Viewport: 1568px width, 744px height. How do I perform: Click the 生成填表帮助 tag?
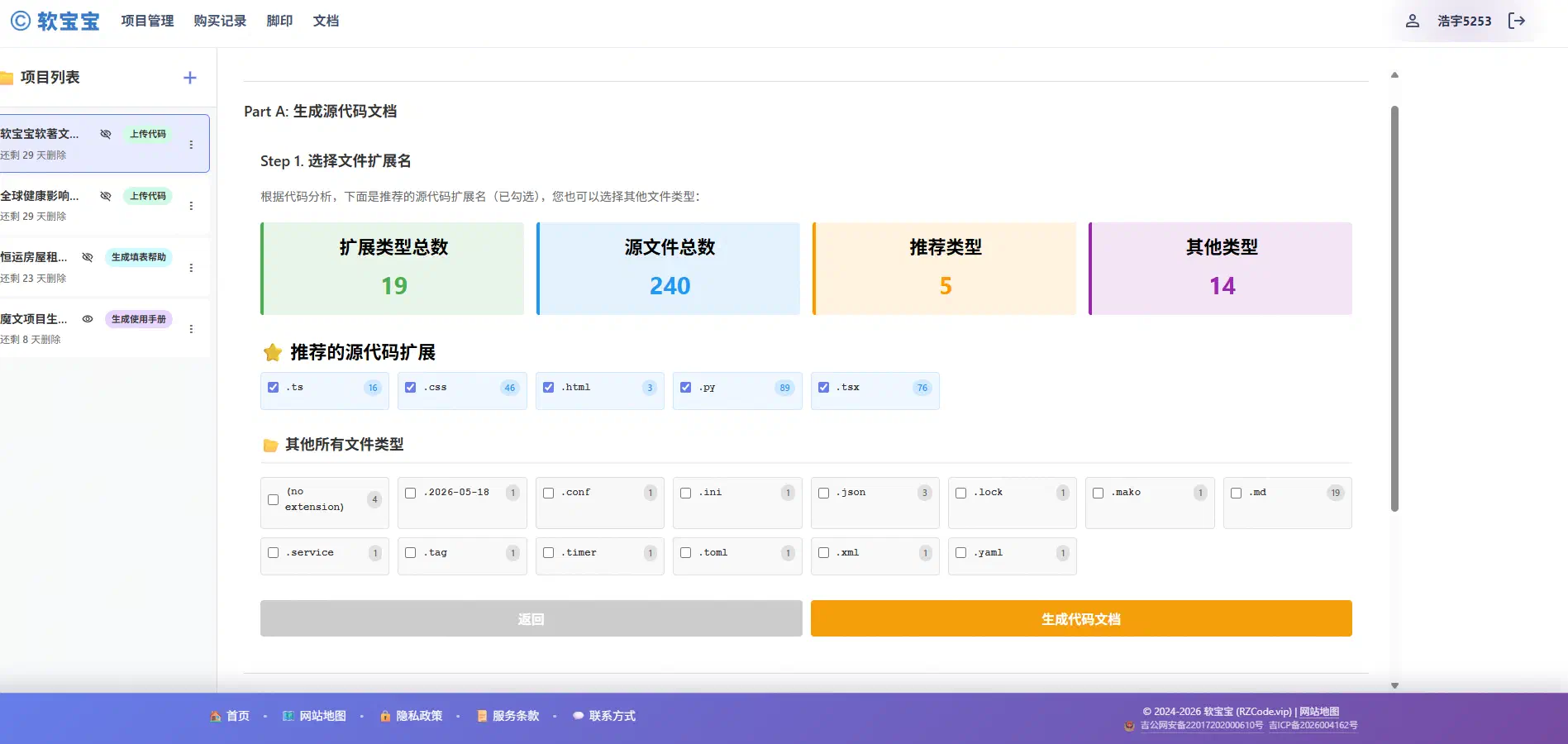coord(139,257)
